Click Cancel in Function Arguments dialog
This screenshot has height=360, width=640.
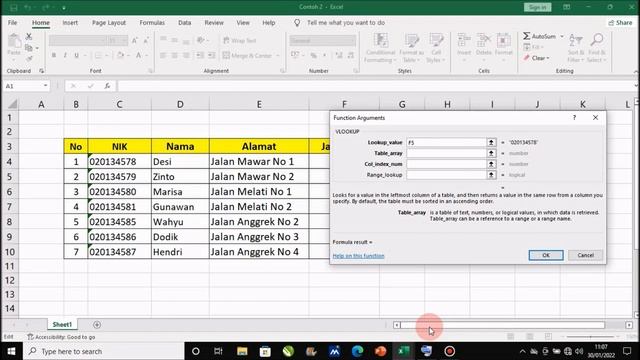[585, 255]
